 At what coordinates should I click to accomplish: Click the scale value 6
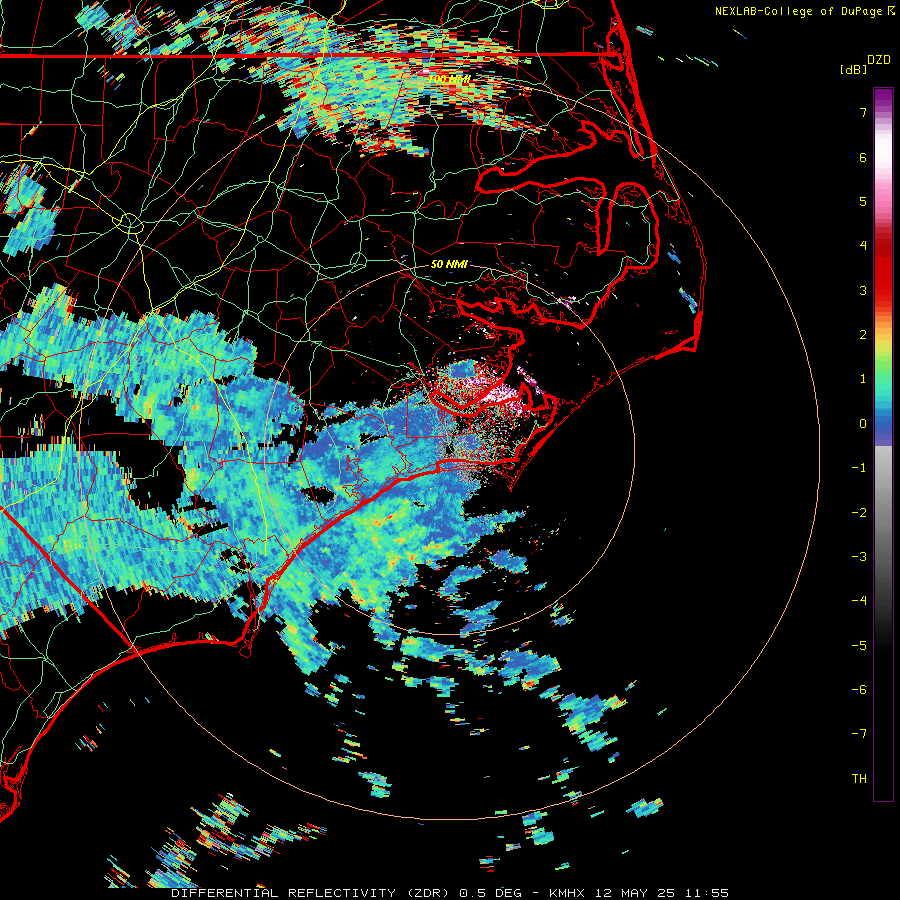coord(863,157)
